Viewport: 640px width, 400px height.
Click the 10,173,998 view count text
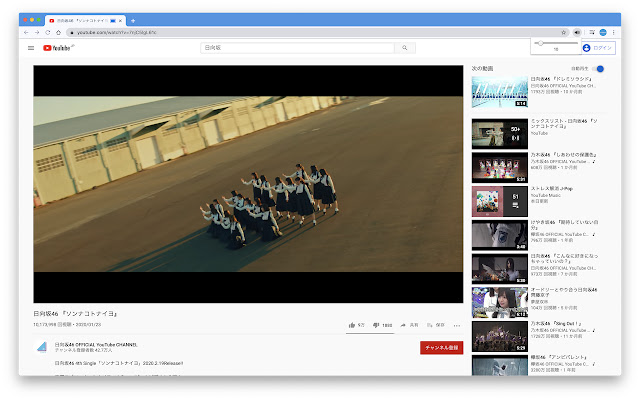pos(52,325)
